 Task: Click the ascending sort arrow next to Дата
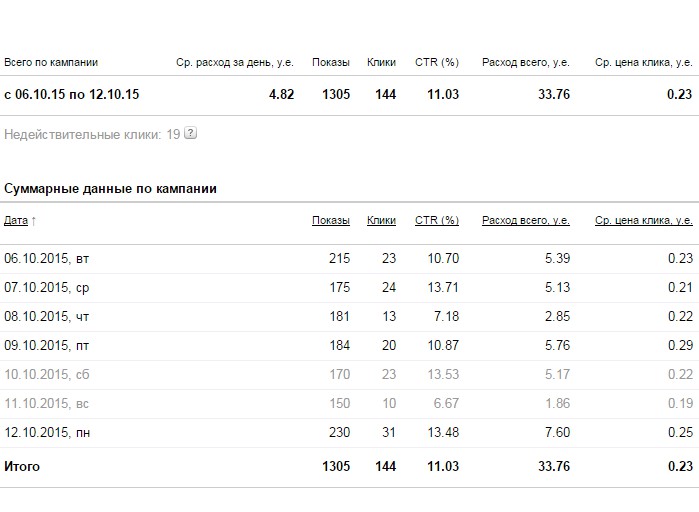tap(33, 221)
